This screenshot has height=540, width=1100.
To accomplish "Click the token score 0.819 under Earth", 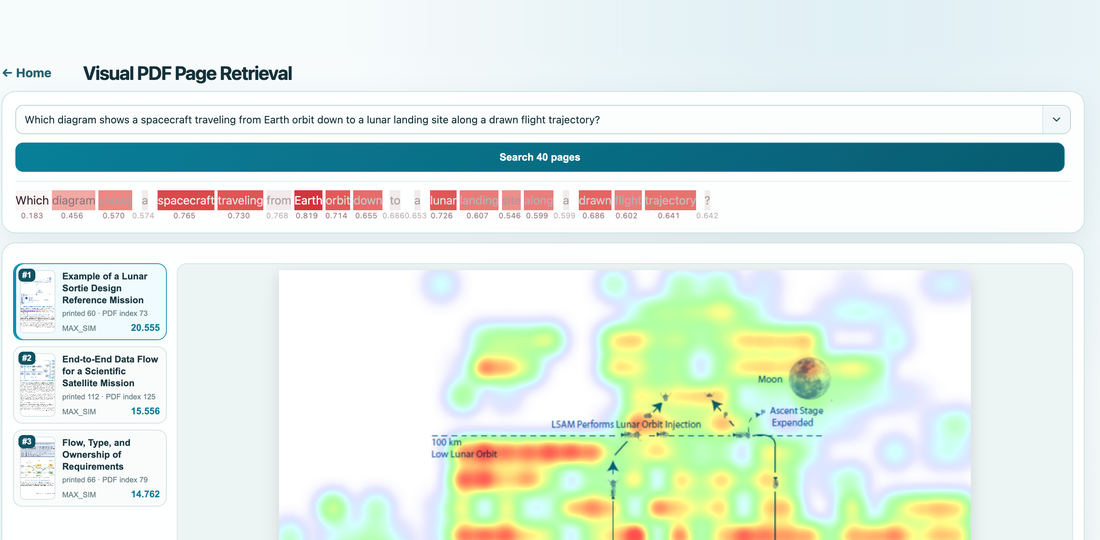I will pos(307,216).
